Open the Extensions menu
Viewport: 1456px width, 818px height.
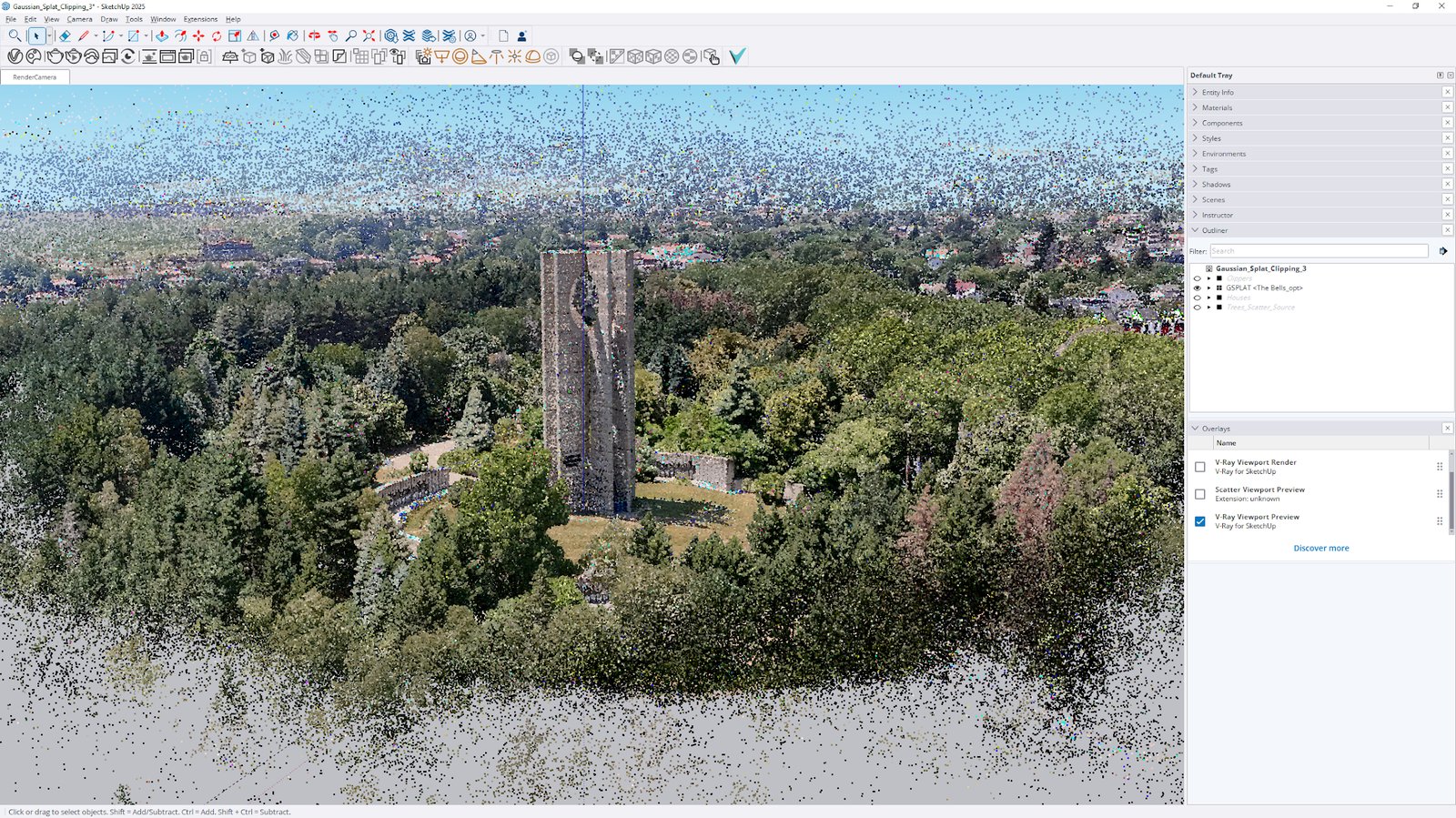click(200, 19)
